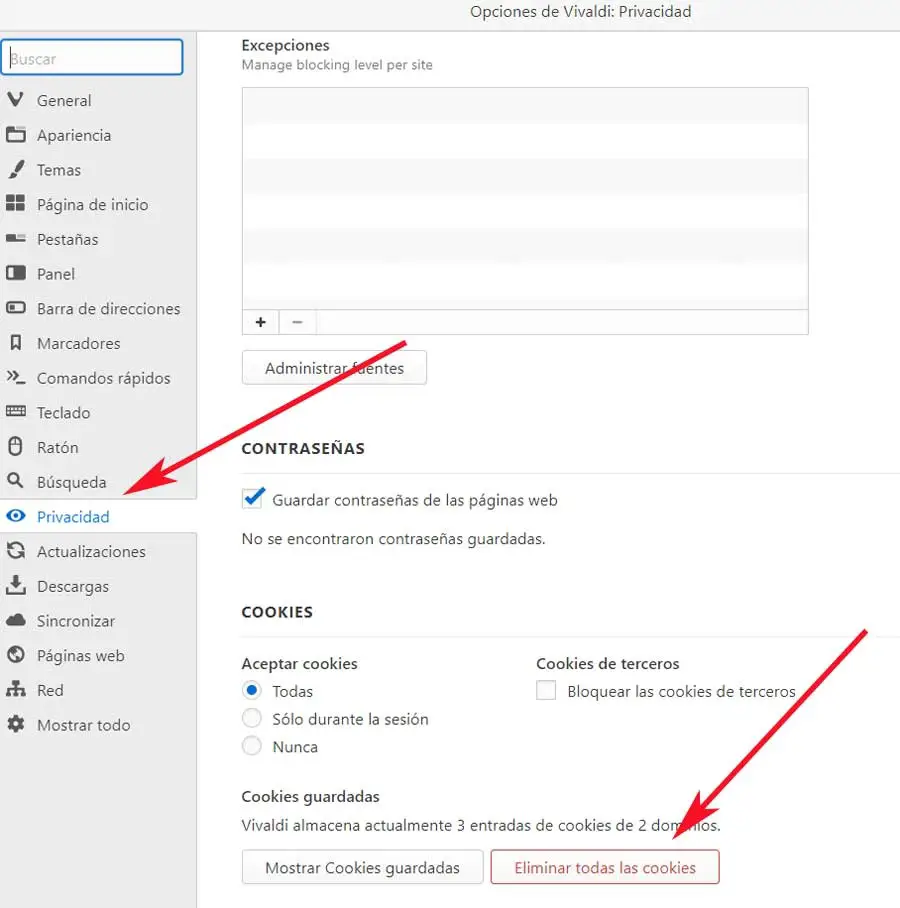The width and height of the screenshot is (900, 908).
Task: Click the 'Aceptar cookies' label
Action: point(299,664)
